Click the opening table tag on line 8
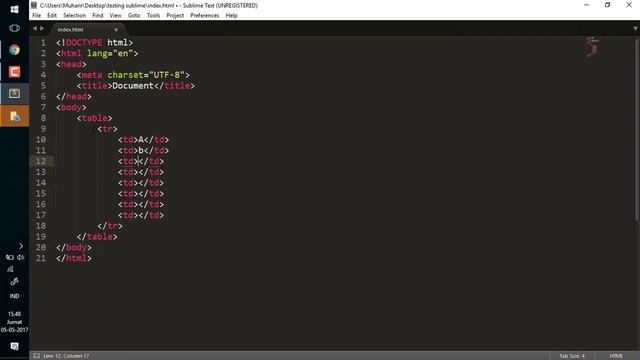 click(95, 118)
